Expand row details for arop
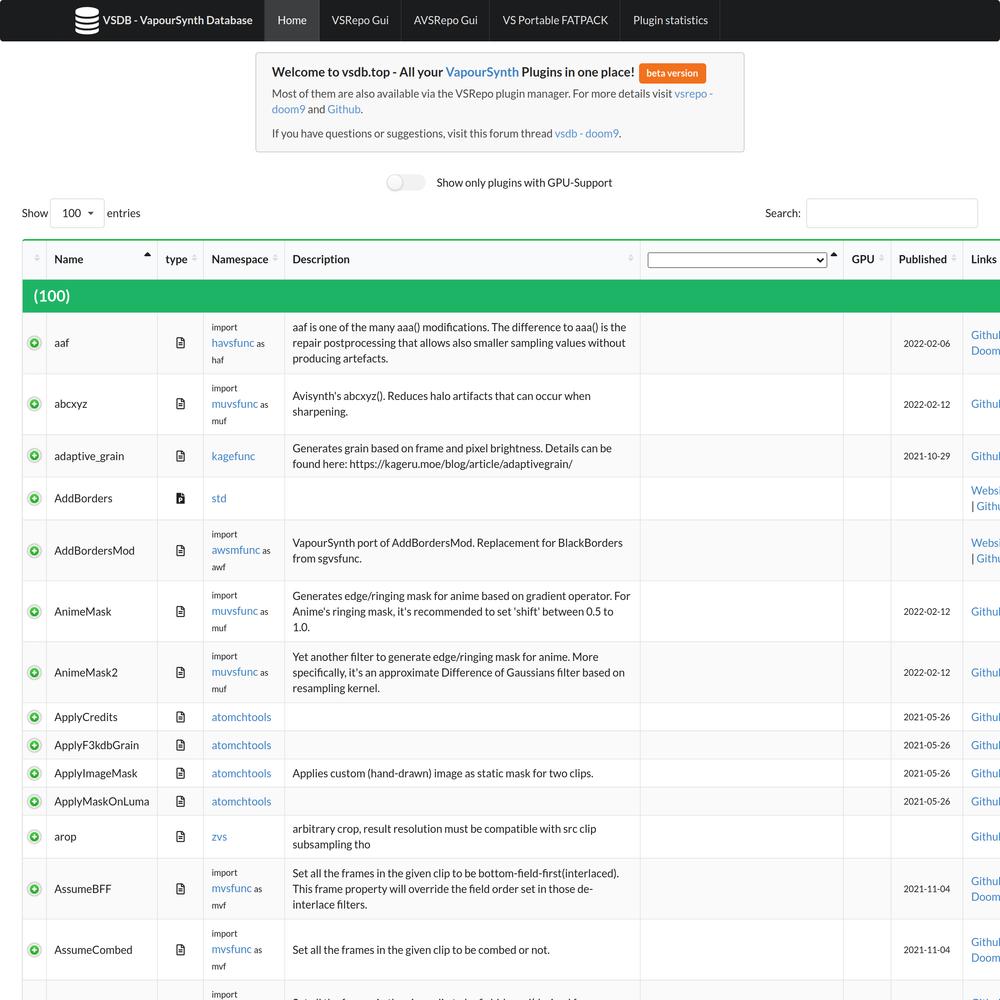This screenshot has height=1000, width=1000. tap(34, 837)
